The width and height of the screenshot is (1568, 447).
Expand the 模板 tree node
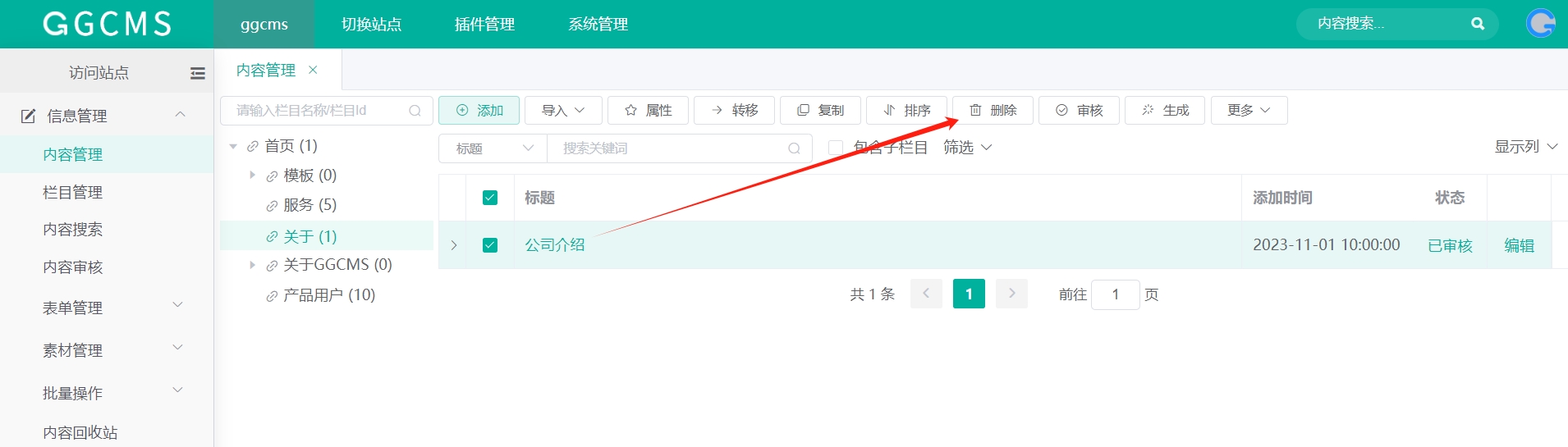[252, 176]
